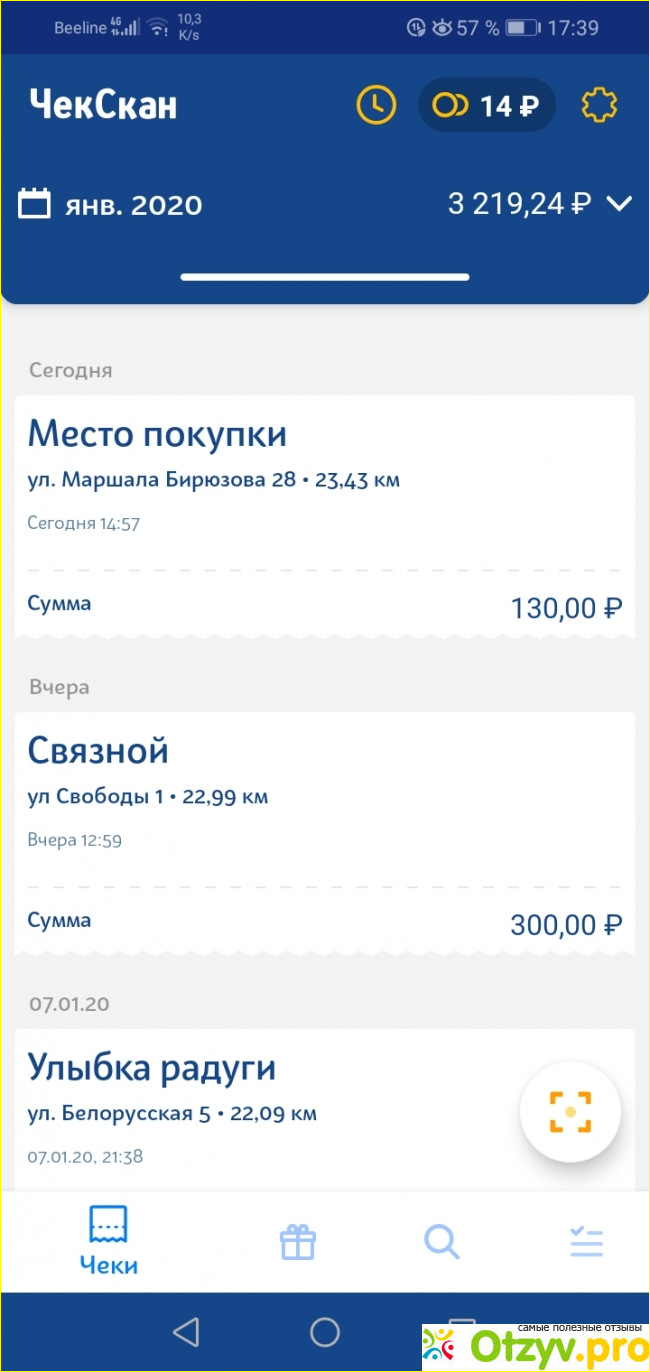Switch to the Чеки tab

tap(109, 1241)
